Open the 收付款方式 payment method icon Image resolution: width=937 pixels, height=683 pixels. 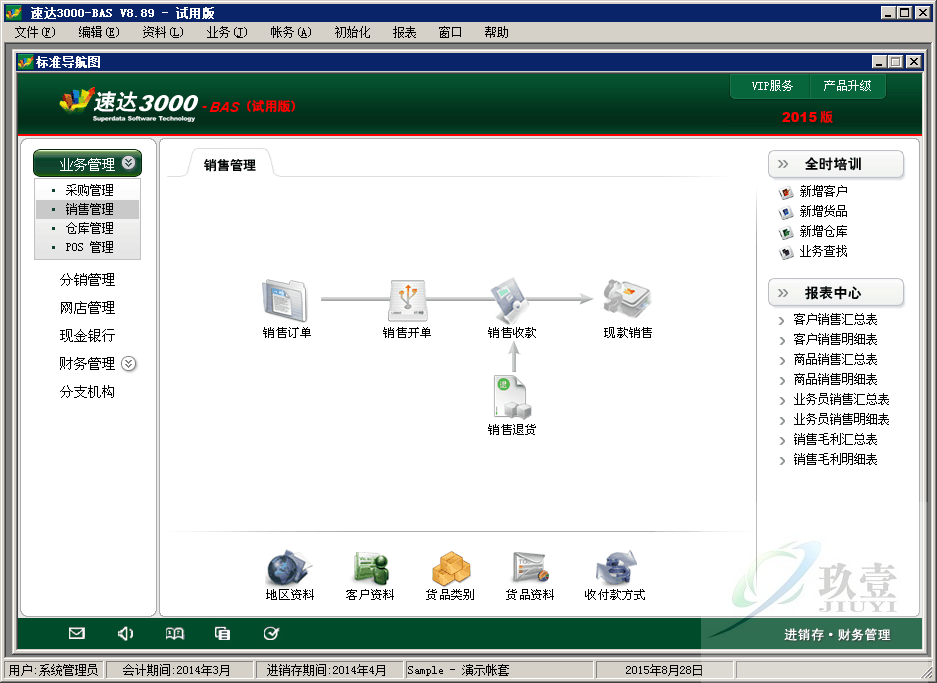616,568
